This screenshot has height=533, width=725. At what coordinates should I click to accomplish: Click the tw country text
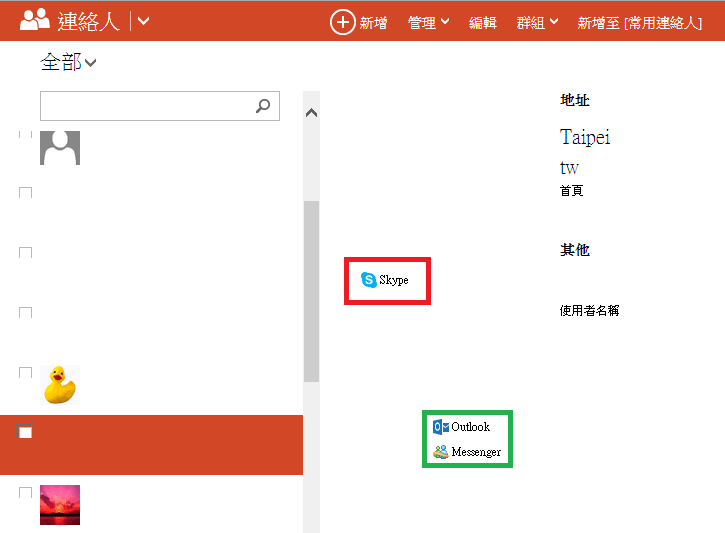tap(569, 167)
